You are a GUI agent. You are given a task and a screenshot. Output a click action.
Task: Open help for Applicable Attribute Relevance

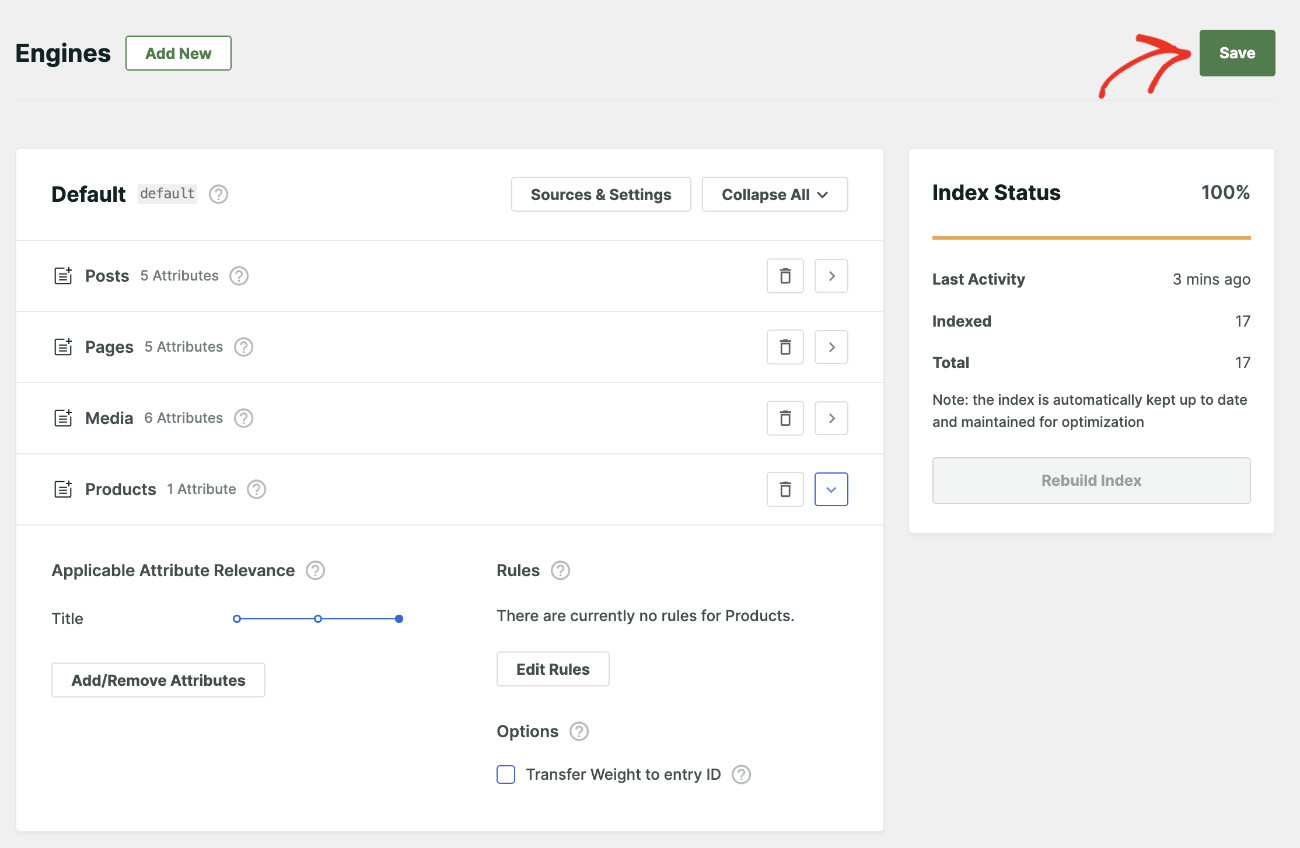coord(315,570)
